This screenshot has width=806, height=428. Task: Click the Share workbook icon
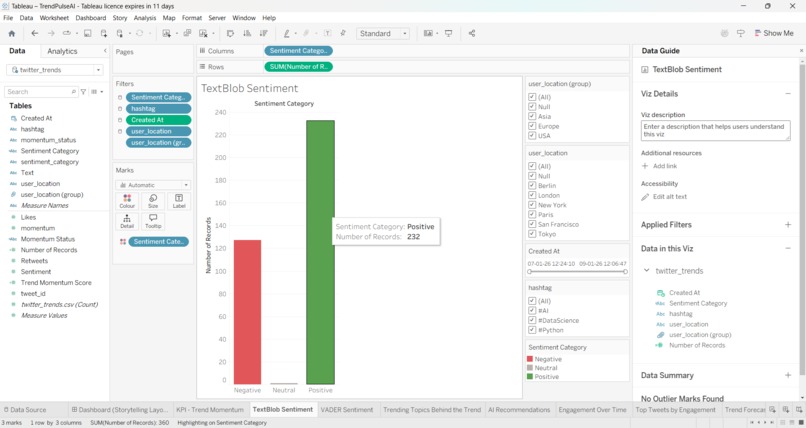click(x=471, y=33)
